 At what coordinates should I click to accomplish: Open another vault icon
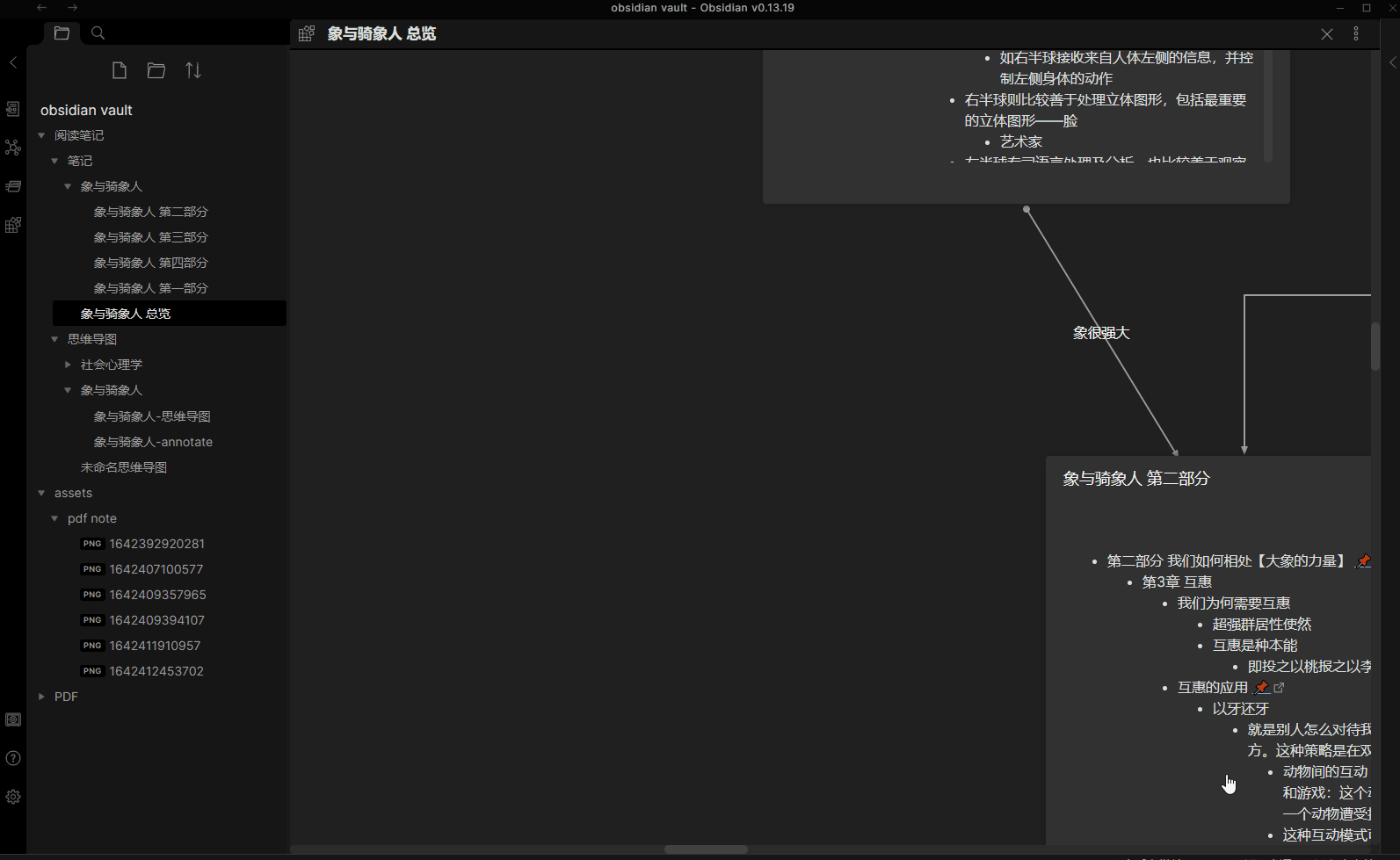[13, 719]
